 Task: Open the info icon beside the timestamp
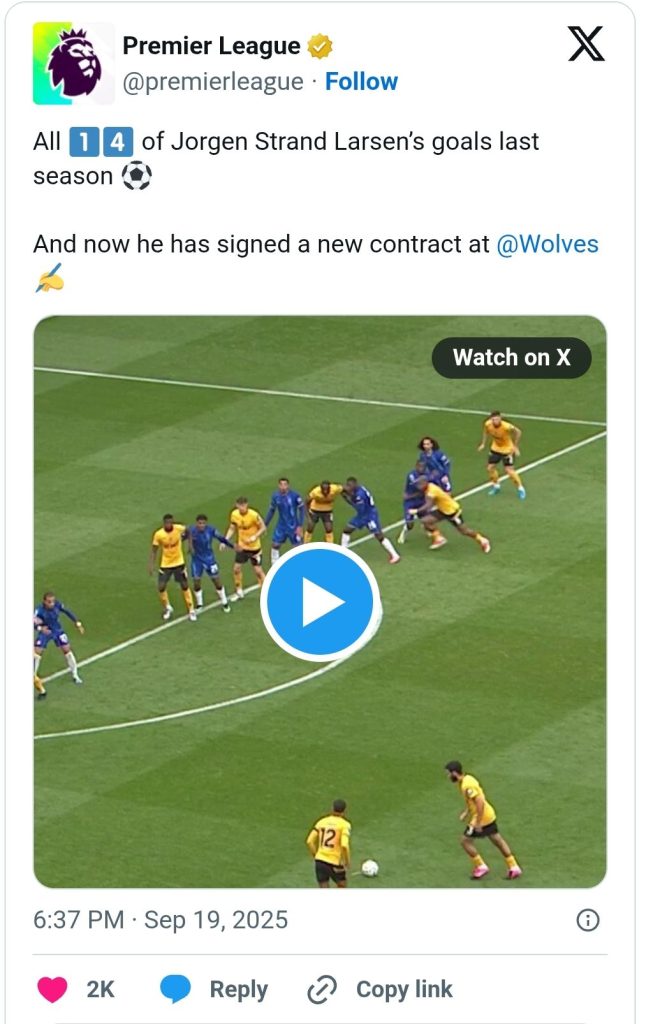pos(589,920)
